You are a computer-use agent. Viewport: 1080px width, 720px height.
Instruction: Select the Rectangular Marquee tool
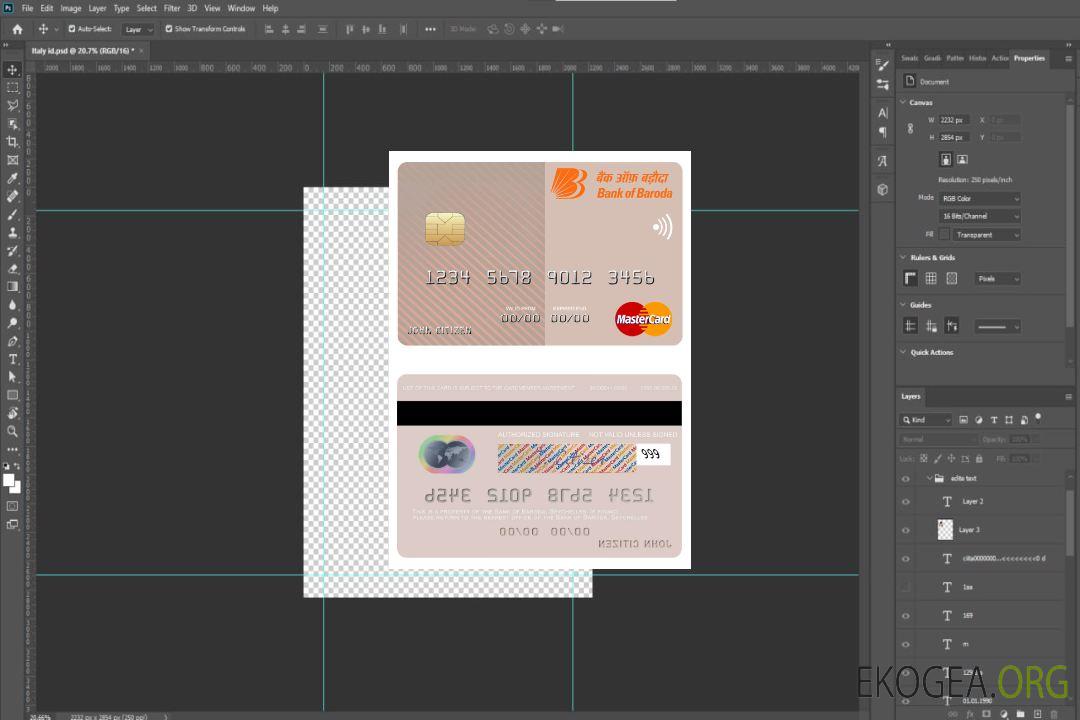point(12,88)
